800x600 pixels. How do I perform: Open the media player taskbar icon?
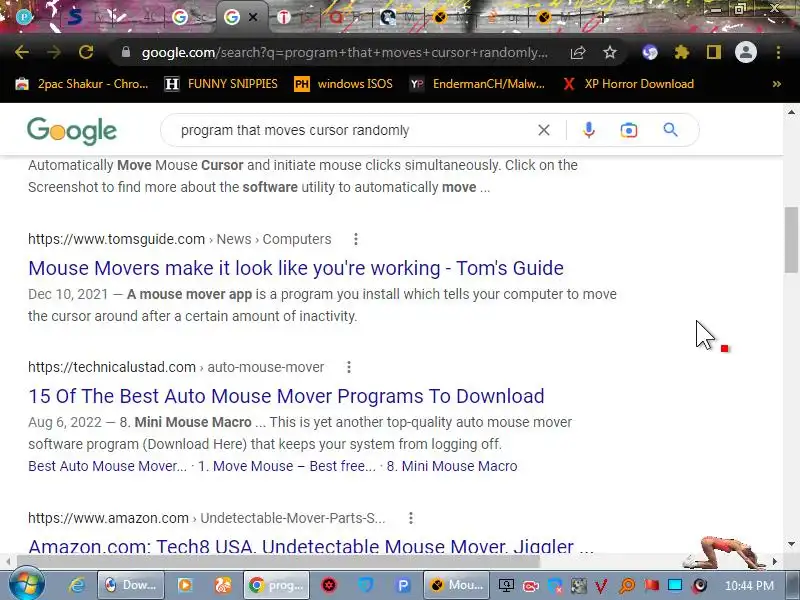[185, 585]
